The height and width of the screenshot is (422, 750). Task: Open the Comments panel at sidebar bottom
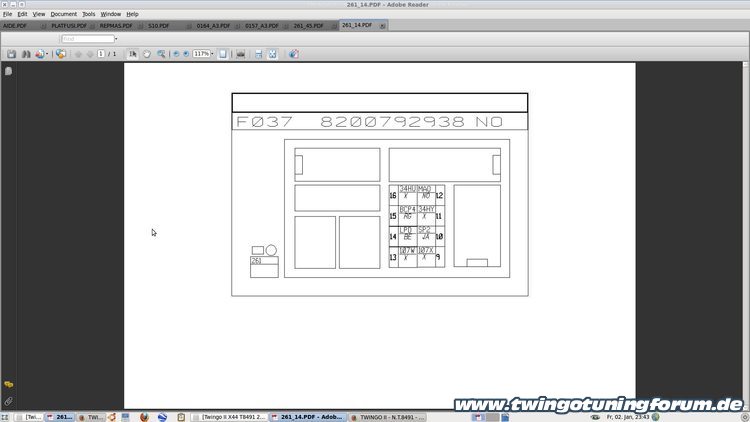(x=8, y=384)
